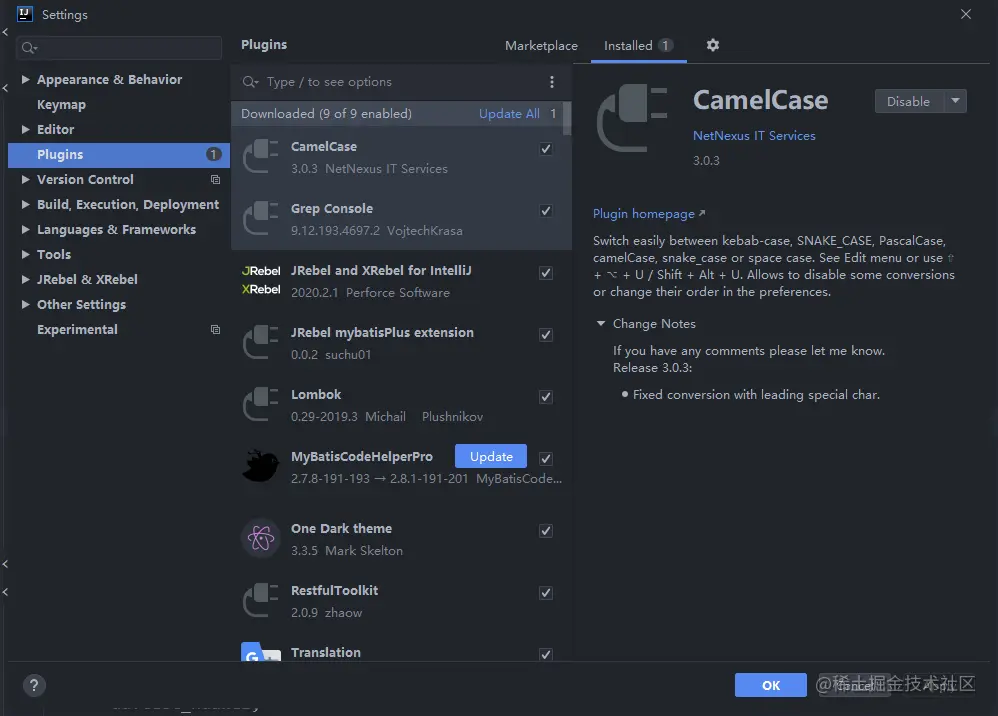Focus the settings search field

tap(119, 48)
